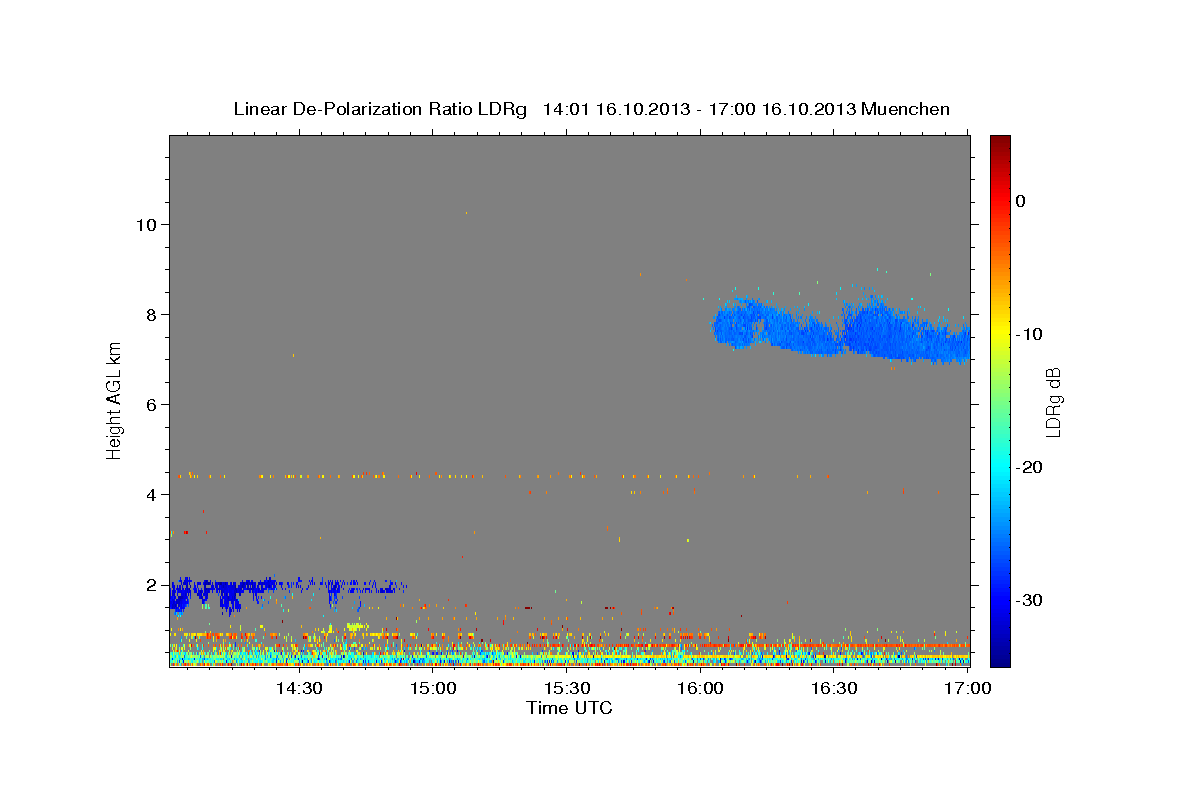Click the height tick label 8
Viewport: 1200px width, 800px height.
152,315
